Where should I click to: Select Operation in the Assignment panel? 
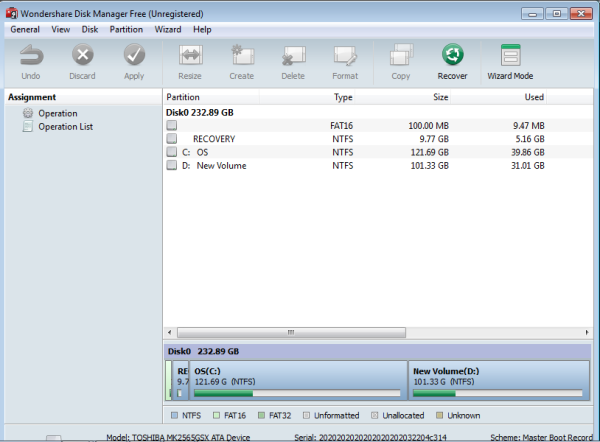(57, 113)
